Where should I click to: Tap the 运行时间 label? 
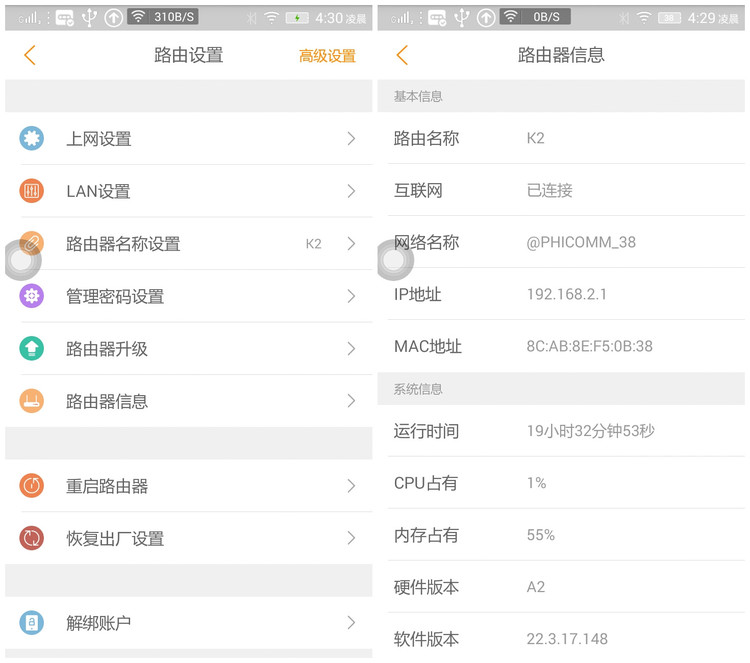pos(426,431)
